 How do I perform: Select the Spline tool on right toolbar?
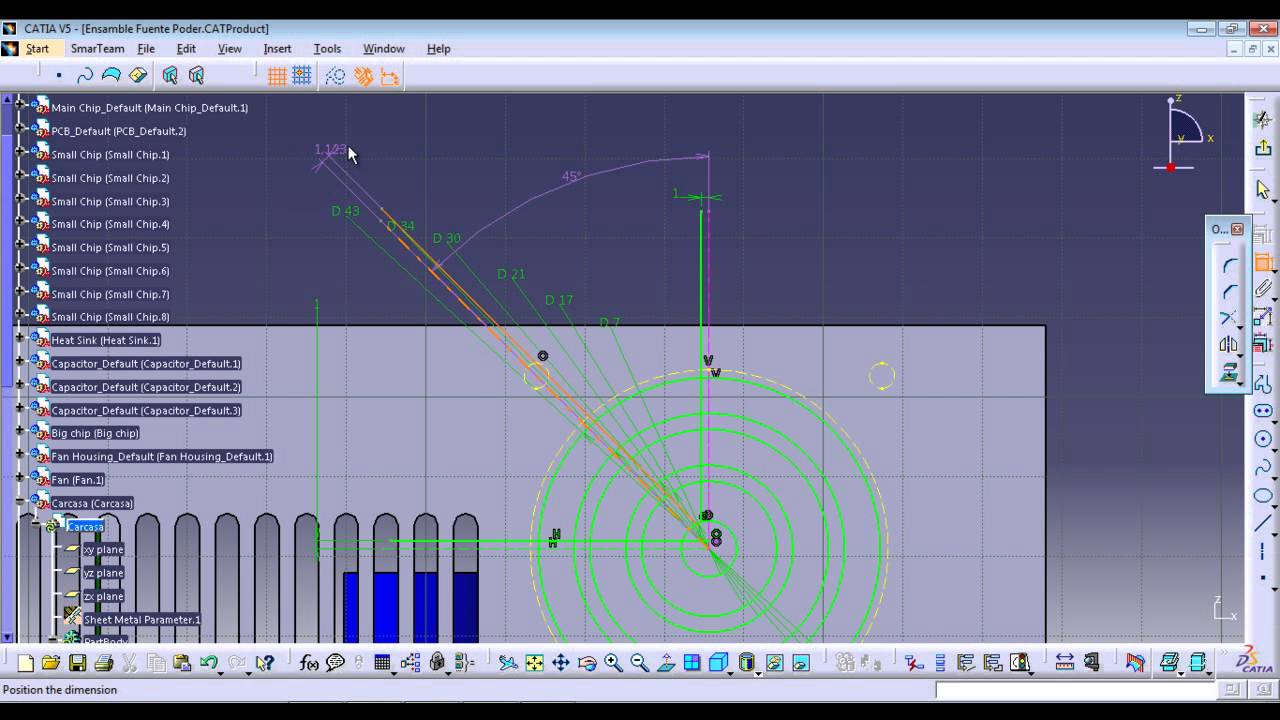click(x=1263, y=467)
